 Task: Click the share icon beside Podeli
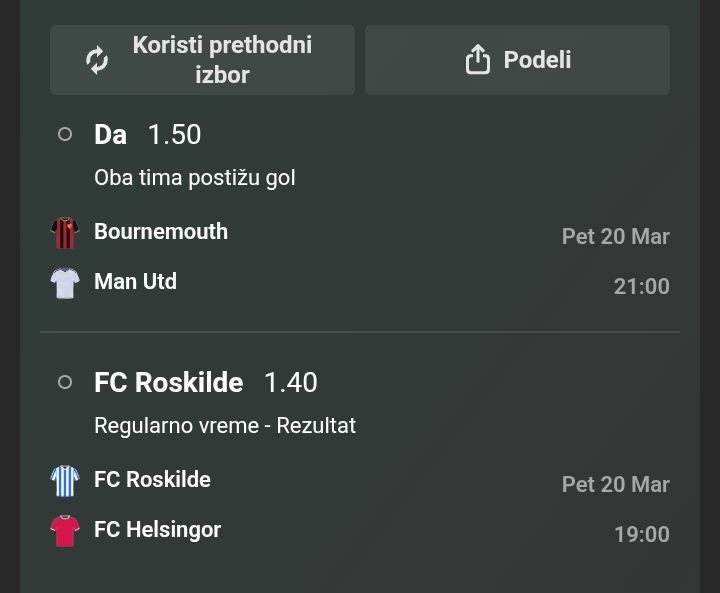pos(478,60)
